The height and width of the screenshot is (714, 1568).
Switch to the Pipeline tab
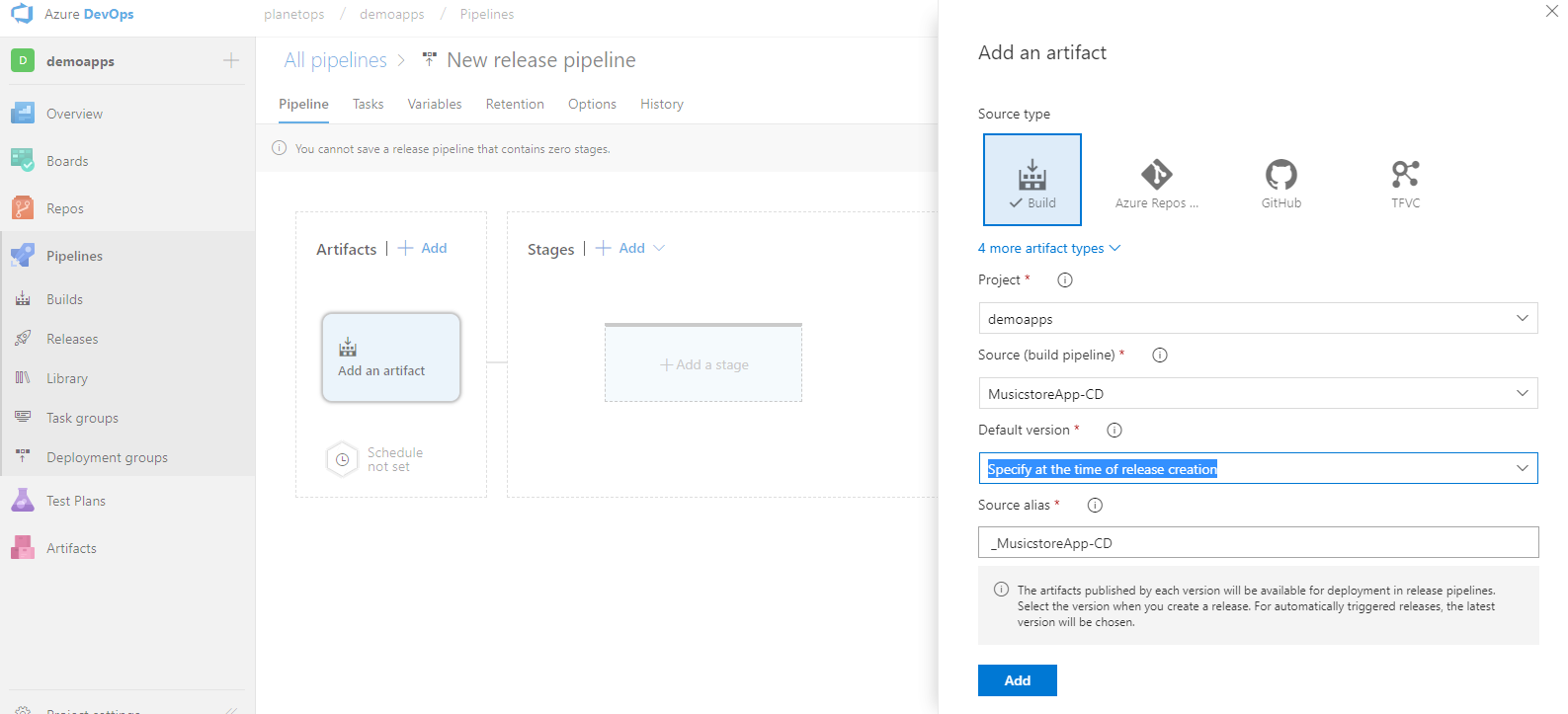303,104
